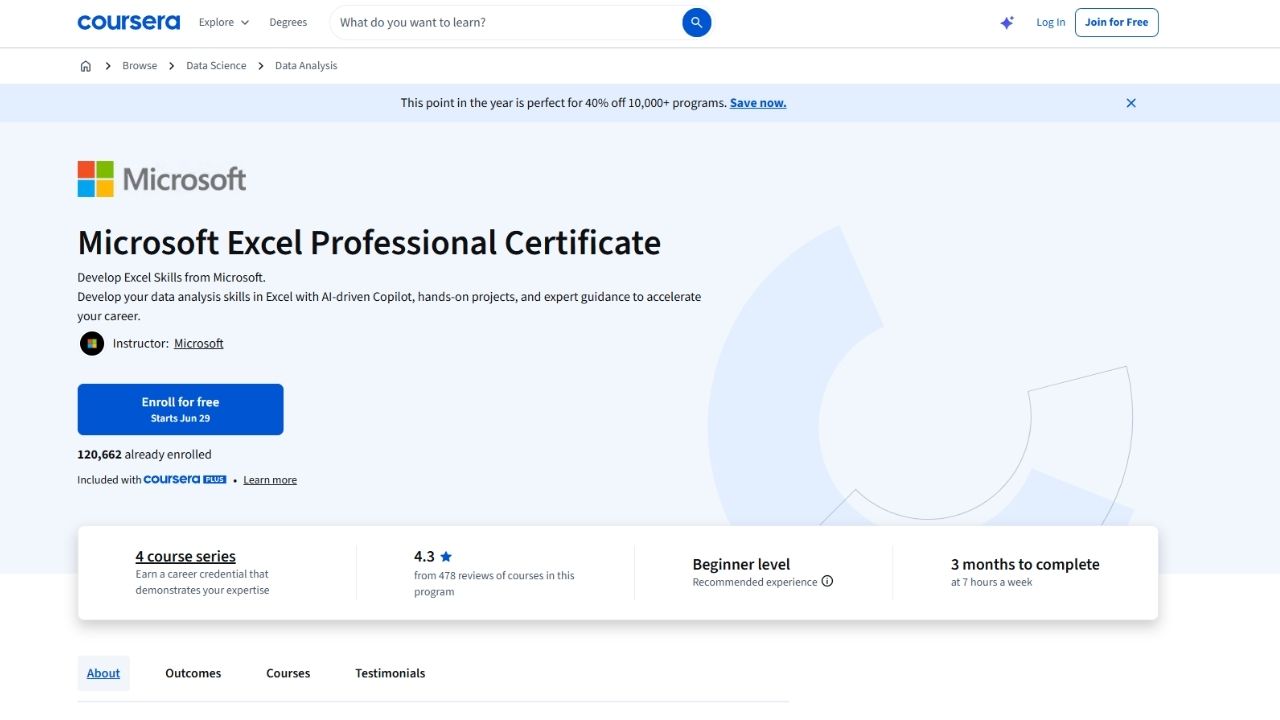The width and height of the screenshot is (1280, 720).
Task: Click the 'Beginner level' text
Action: (x=741, y=564)
